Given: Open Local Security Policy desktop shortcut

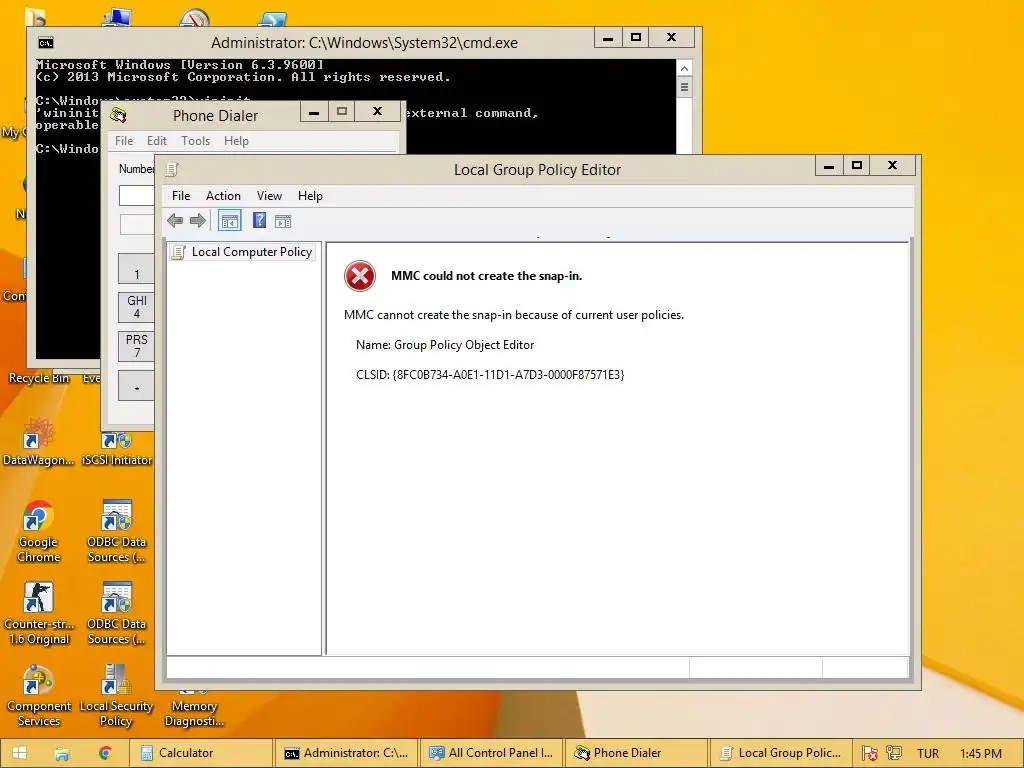Looking at the screenshot, I should pos(116,696).
